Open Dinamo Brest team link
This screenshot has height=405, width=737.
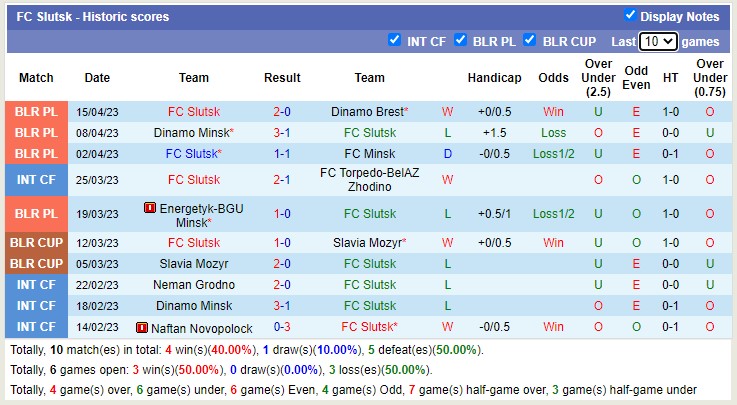[x=367, y=112]
